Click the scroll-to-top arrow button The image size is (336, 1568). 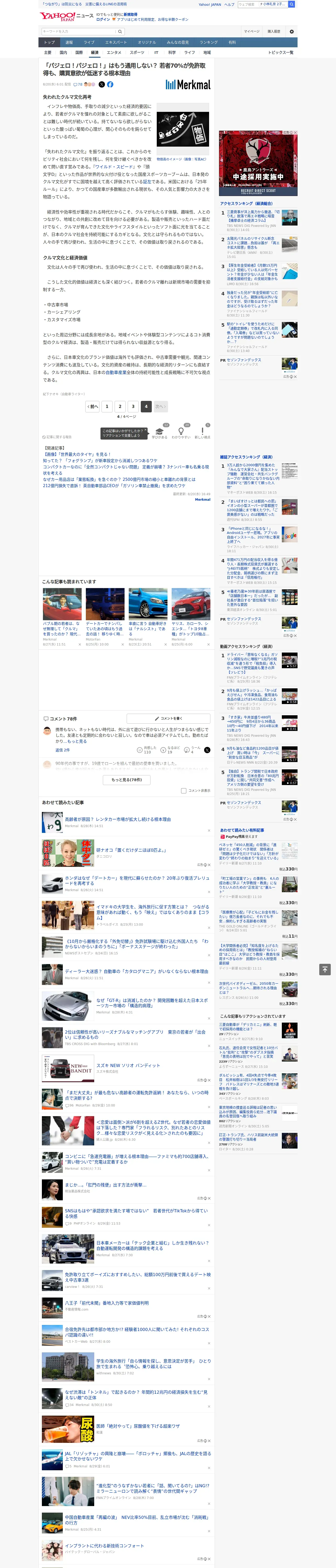point(325,970)
